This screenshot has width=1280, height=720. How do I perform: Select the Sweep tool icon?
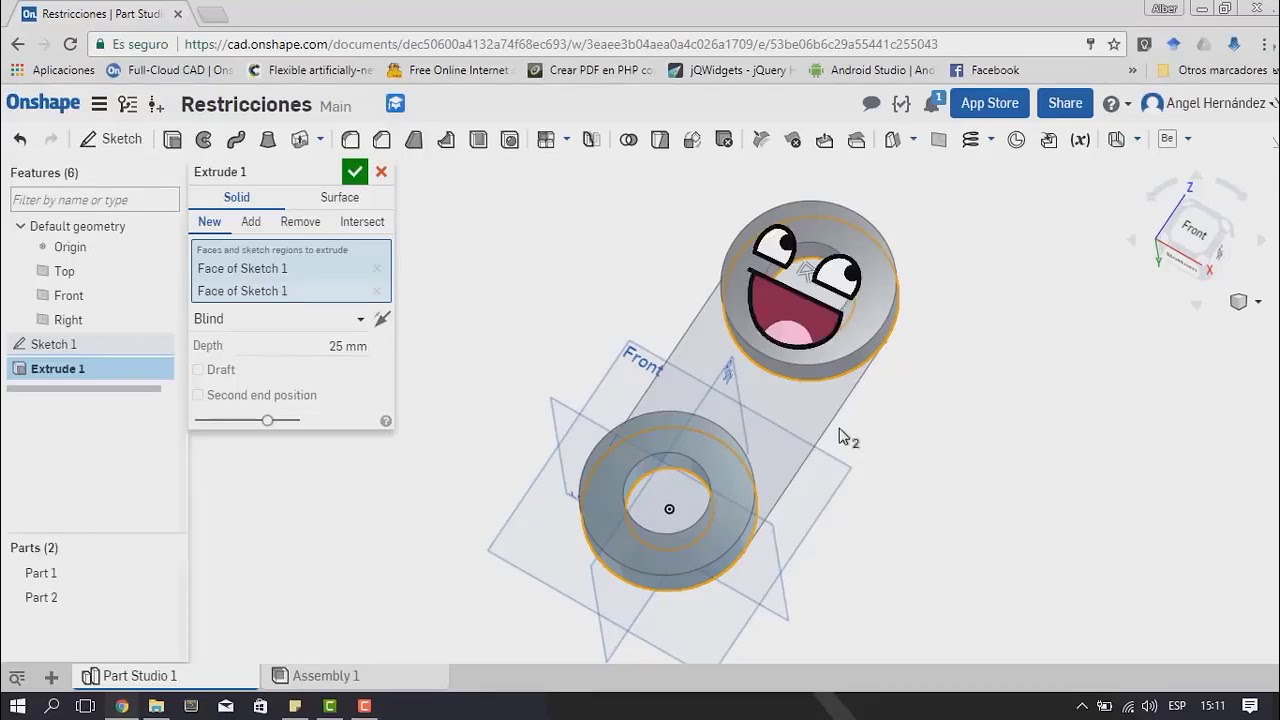point(236,139)
